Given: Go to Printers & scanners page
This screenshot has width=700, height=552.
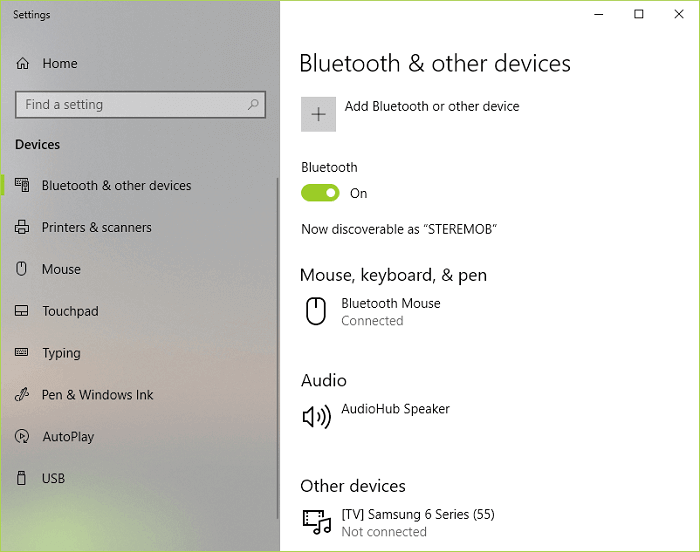Looking at the screenshot, I should tap(97, 228).
